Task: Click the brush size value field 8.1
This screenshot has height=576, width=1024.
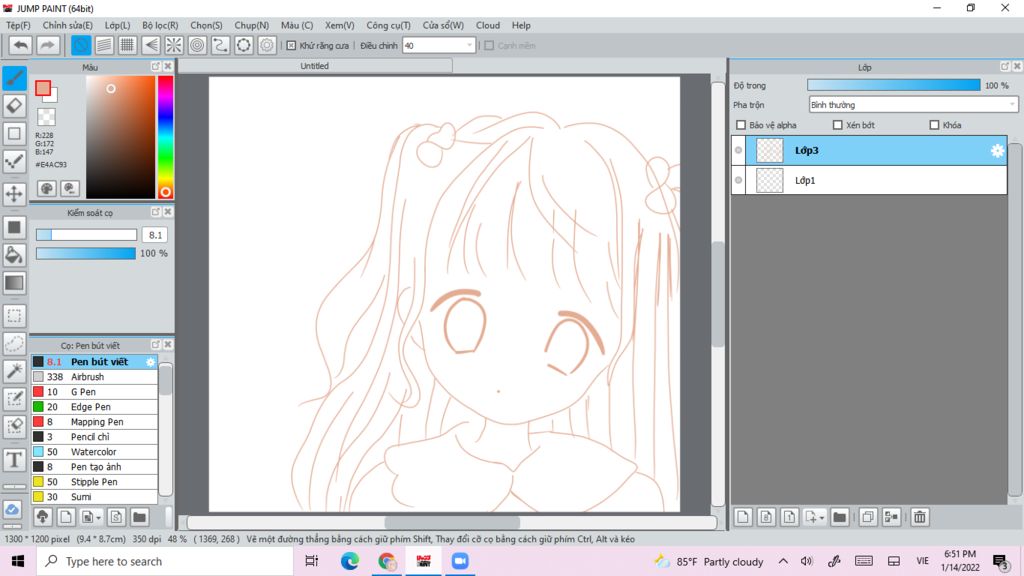Action: (155, 235)
